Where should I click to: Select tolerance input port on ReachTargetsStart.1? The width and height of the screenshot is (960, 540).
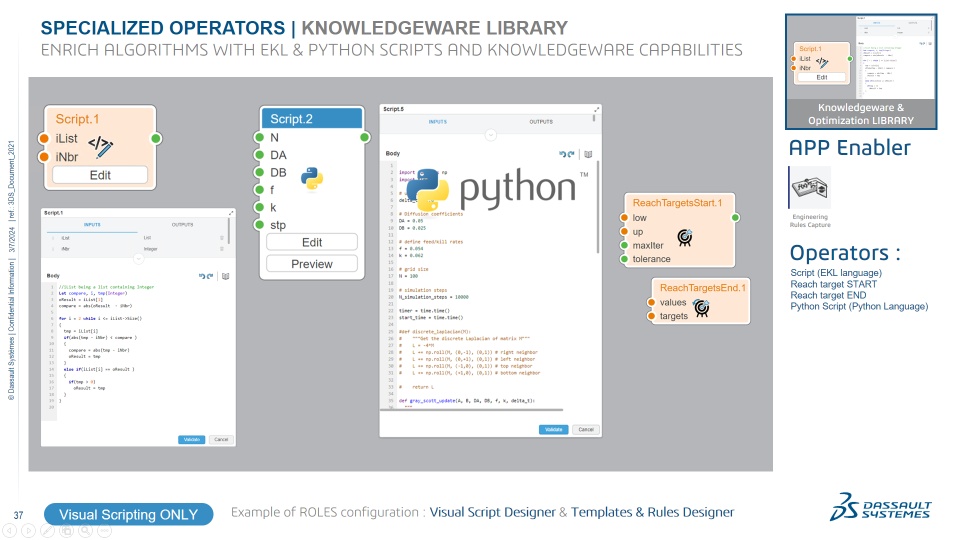[624, 259]
